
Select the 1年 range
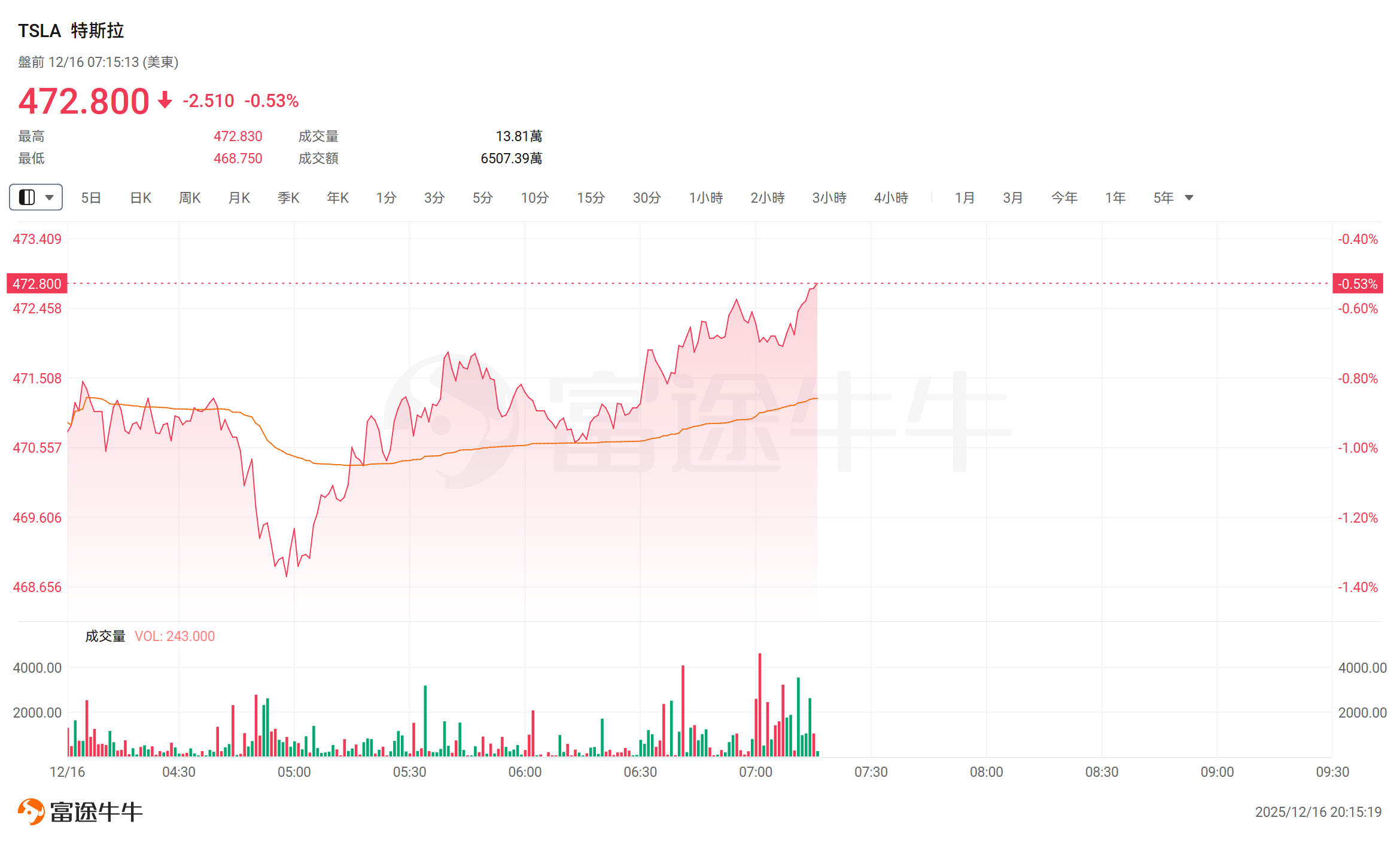1115,198
